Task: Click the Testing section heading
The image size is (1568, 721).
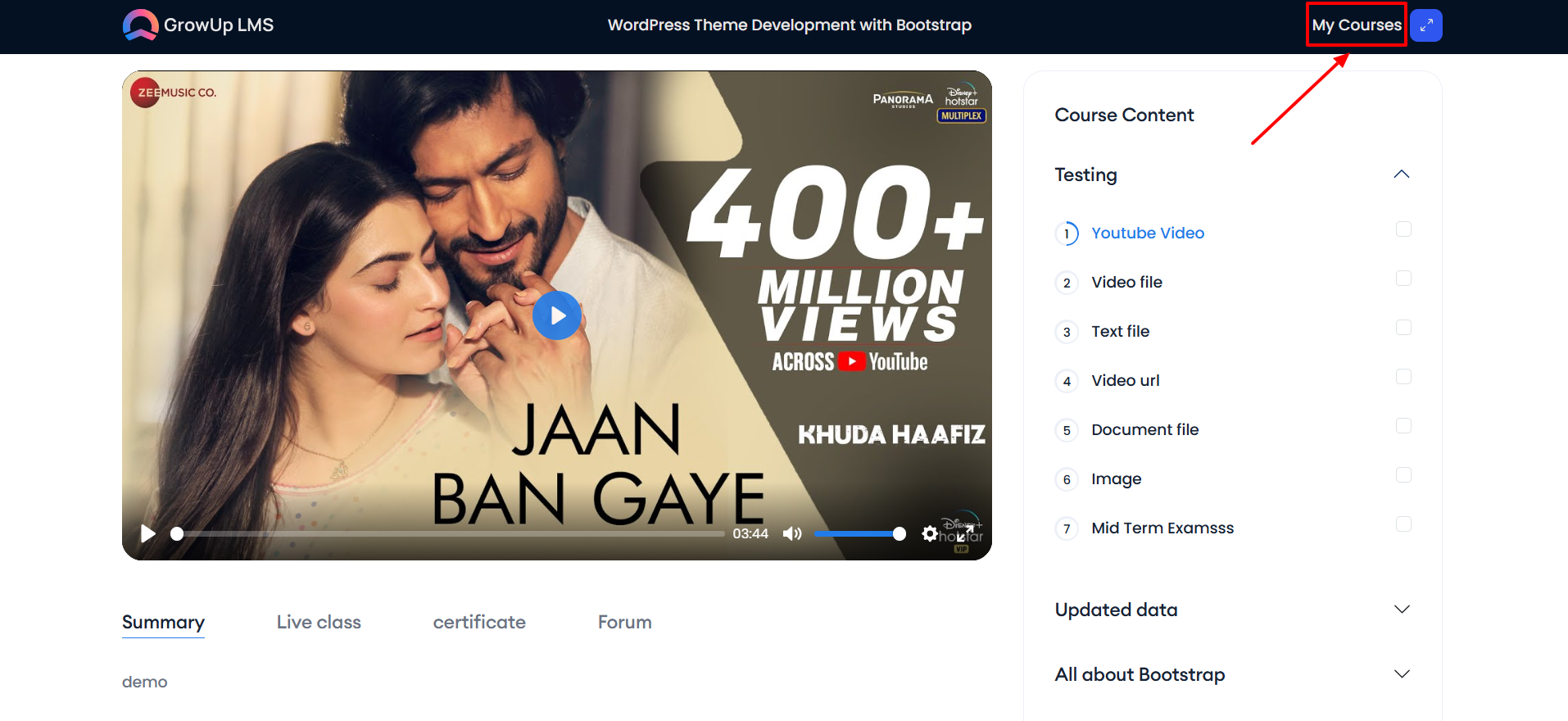Action: (x=1085, y=175)
